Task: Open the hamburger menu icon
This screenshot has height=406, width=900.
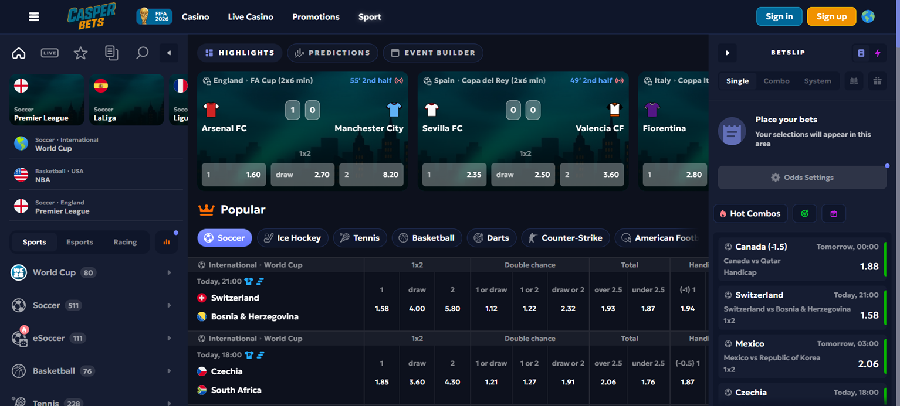Action: tap(34, 16)
